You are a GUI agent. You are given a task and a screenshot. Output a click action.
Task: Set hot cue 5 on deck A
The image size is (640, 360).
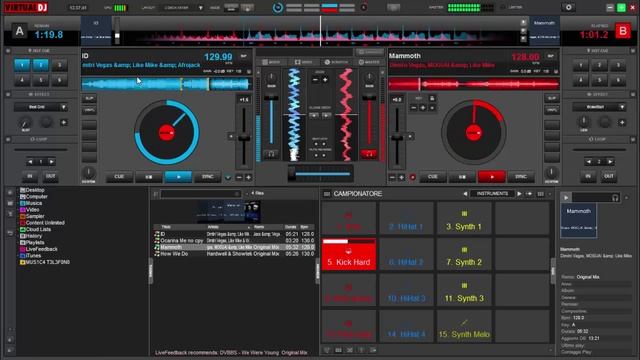point(41,80)
